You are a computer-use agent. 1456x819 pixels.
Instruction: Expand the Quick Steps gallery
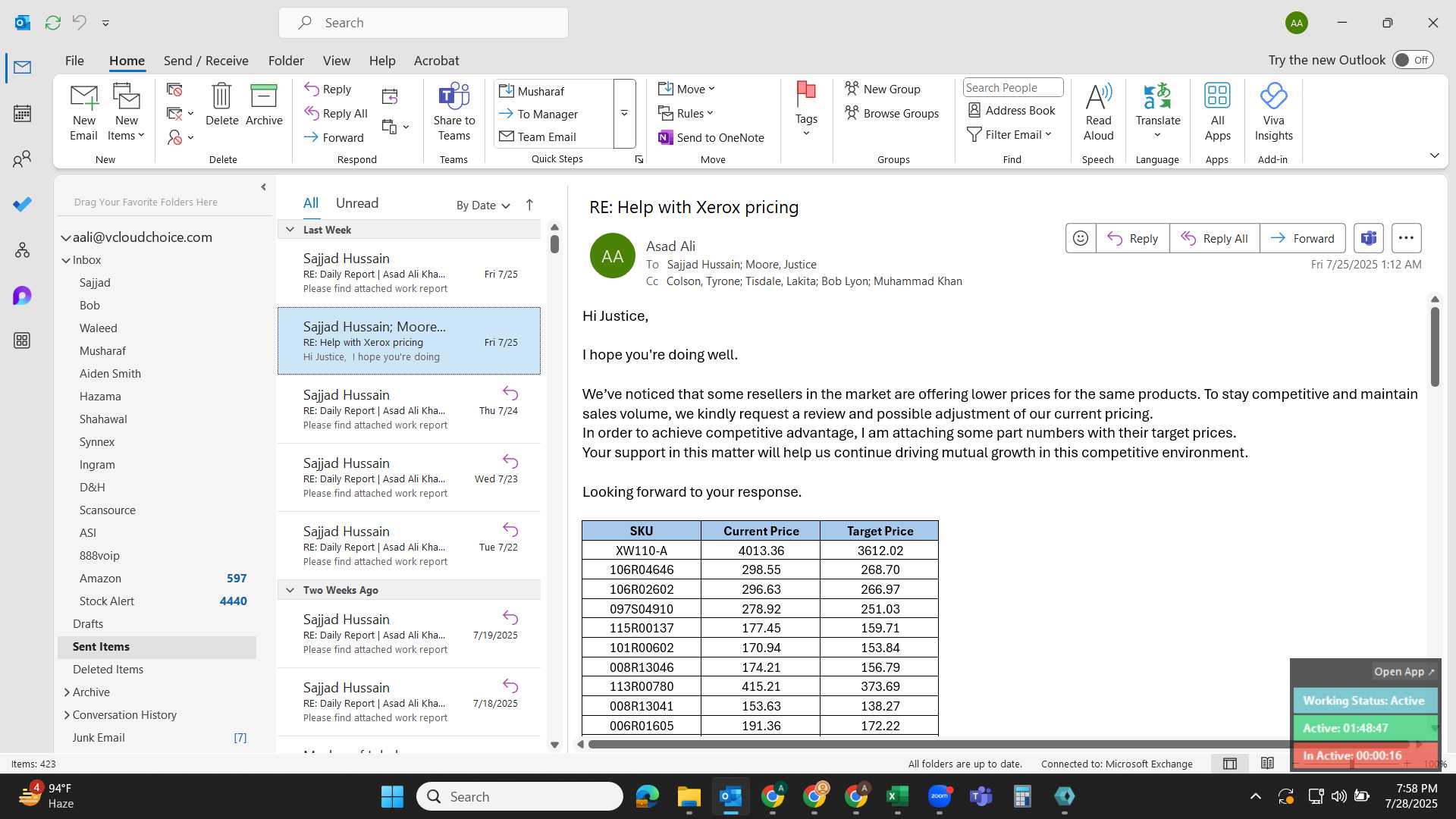pos(624,114)
